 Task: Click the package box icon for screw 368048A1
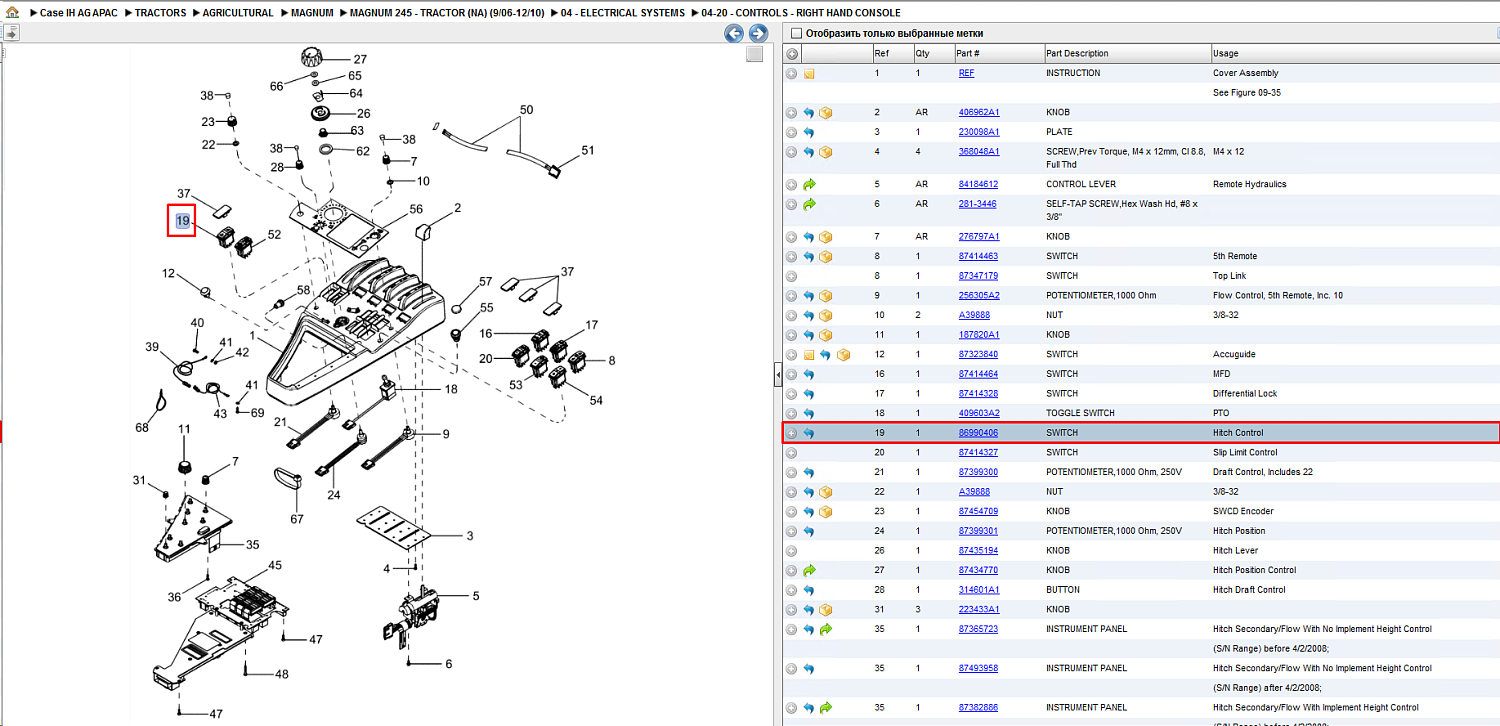point(826,152)
